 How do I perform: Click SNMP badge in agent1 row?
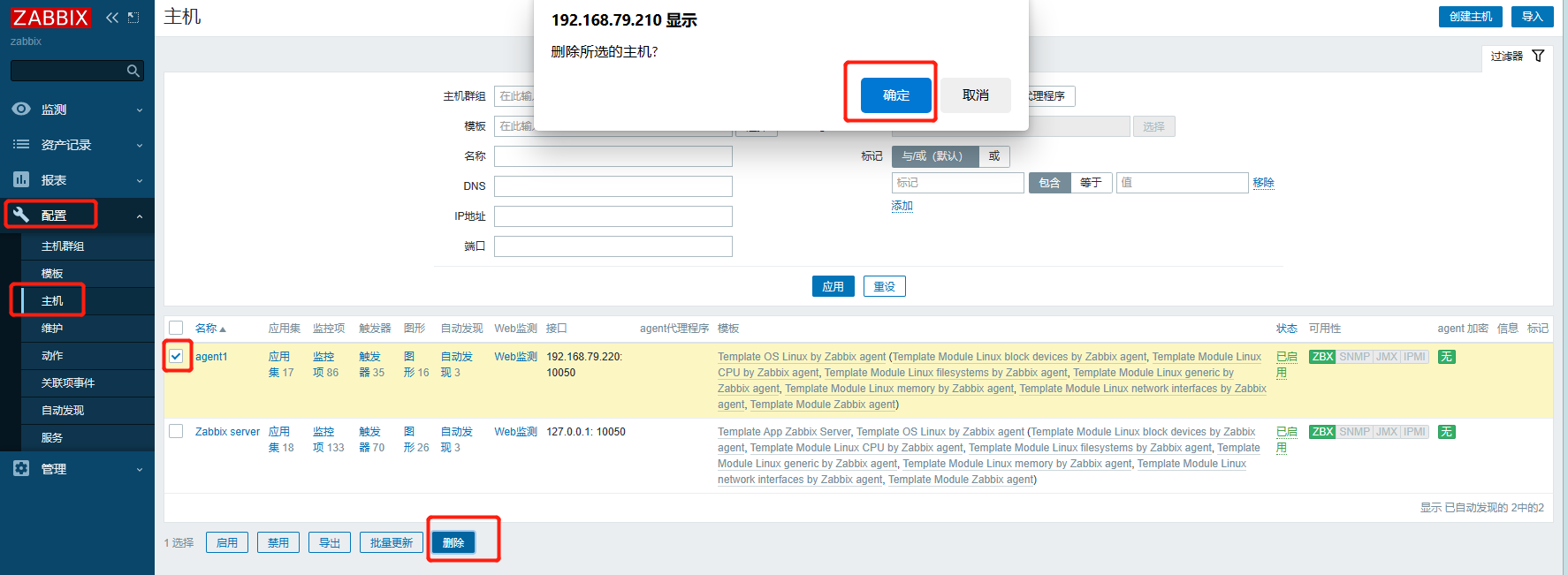tap(1354, 357)
